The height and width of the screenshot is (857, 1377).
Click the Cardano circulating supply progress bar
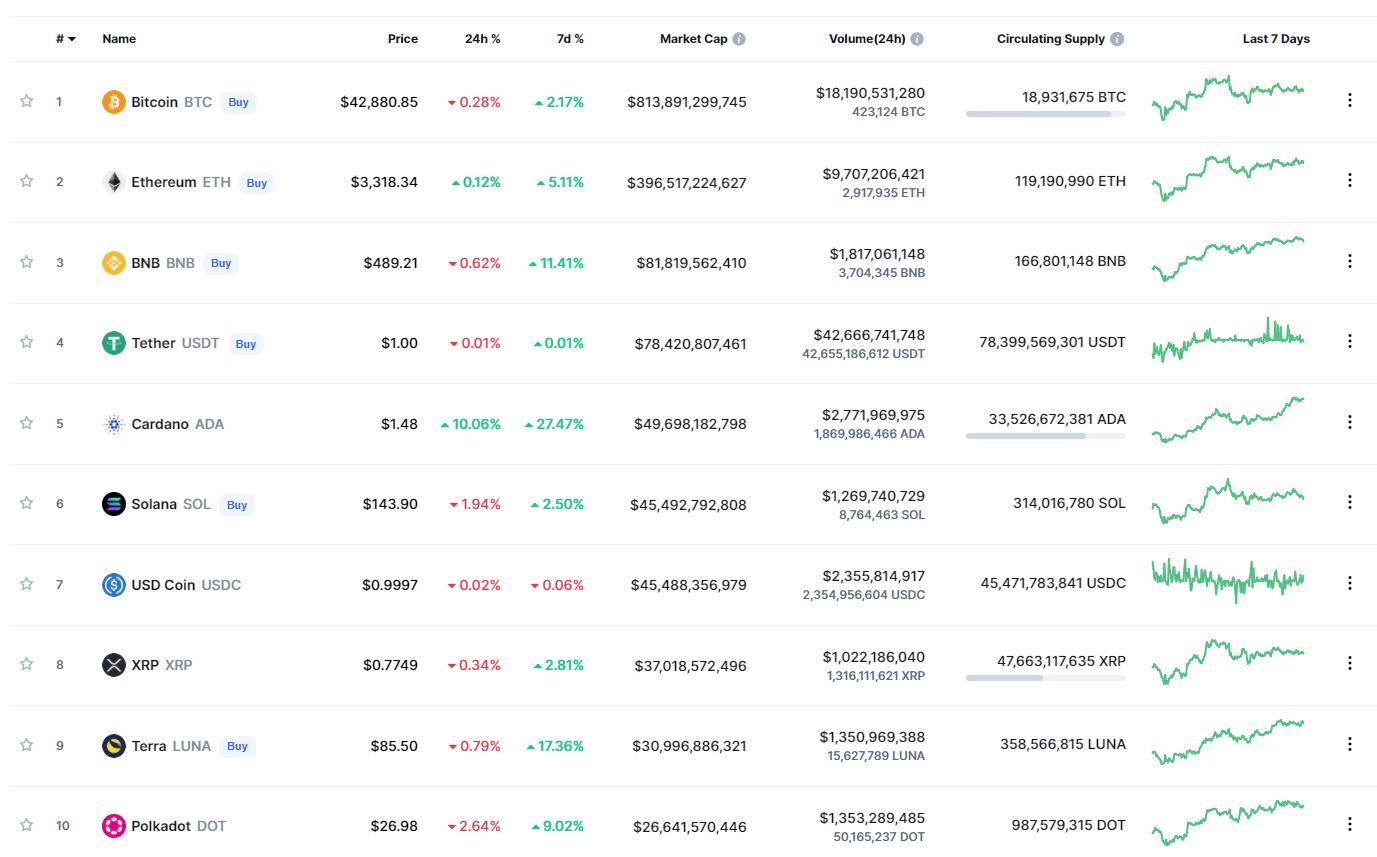tap(1046, 436)
